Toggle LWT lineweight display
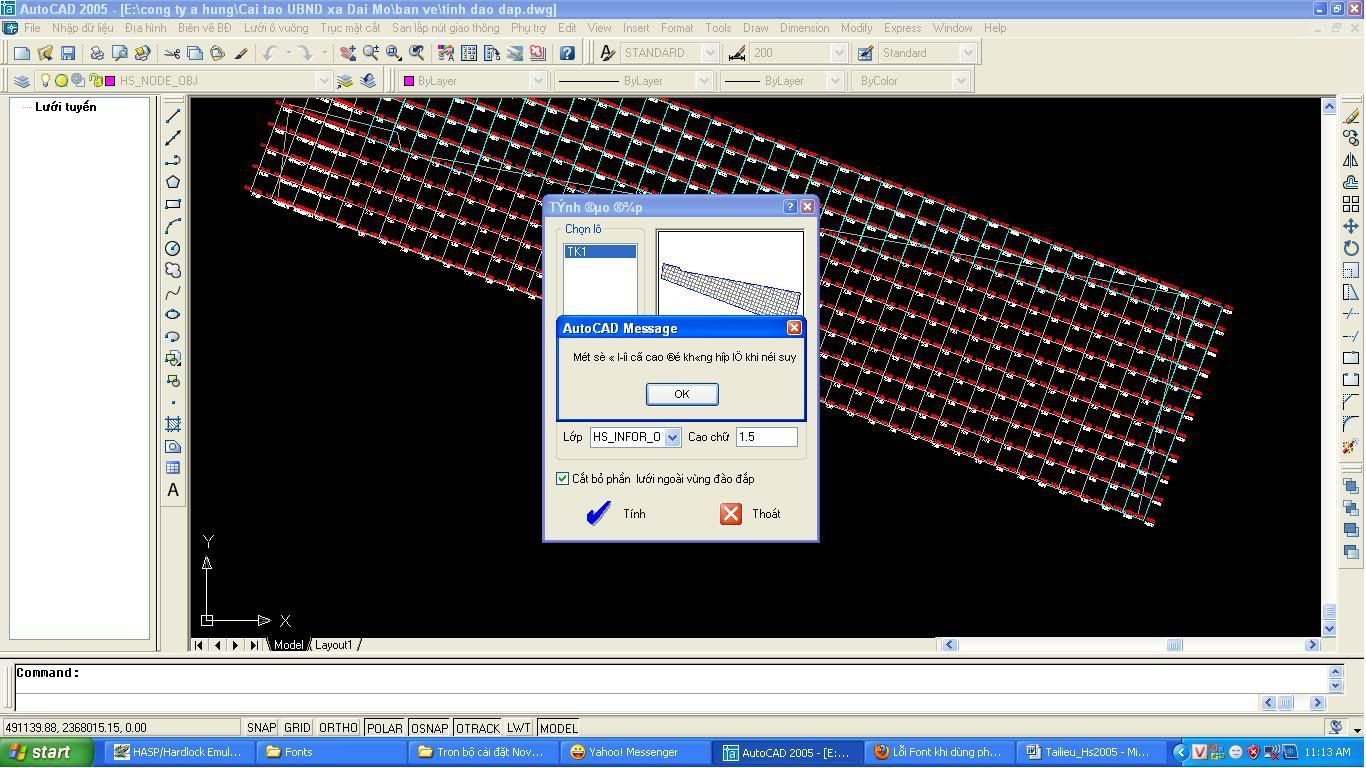Viewport: 1366px width, 768px height. [519, 728]
